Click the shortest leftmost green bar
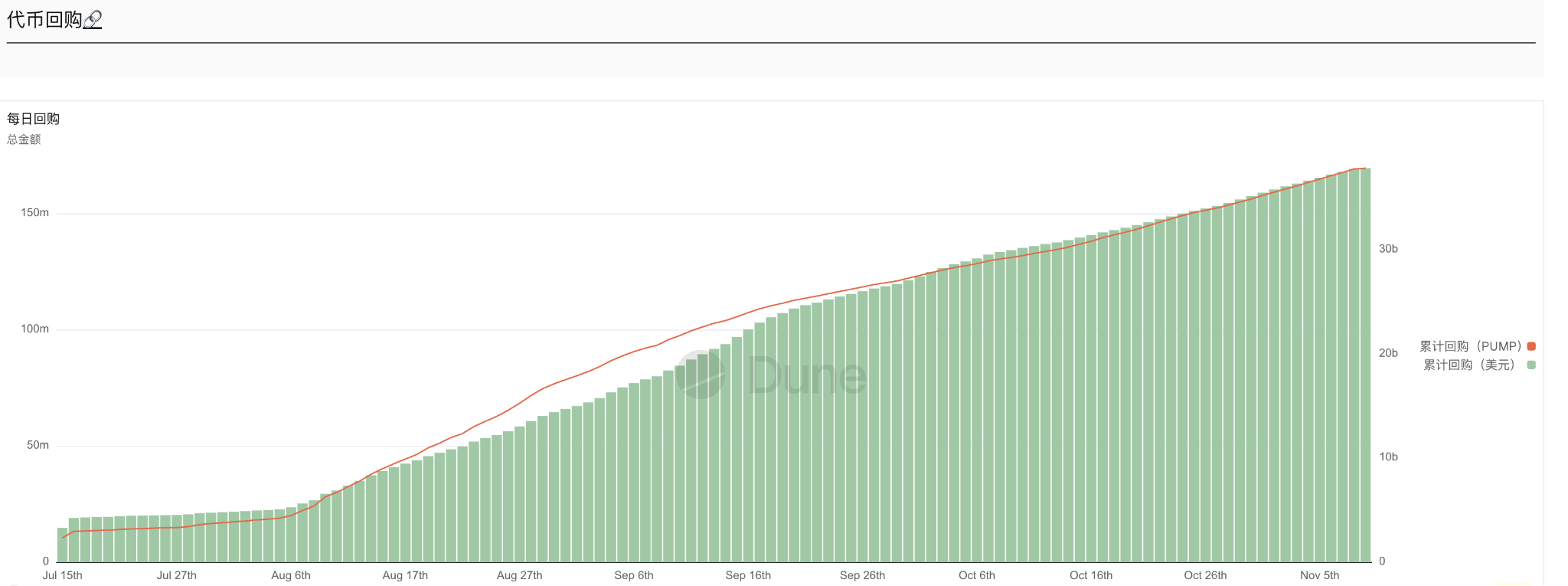 (x=62, y=545)
